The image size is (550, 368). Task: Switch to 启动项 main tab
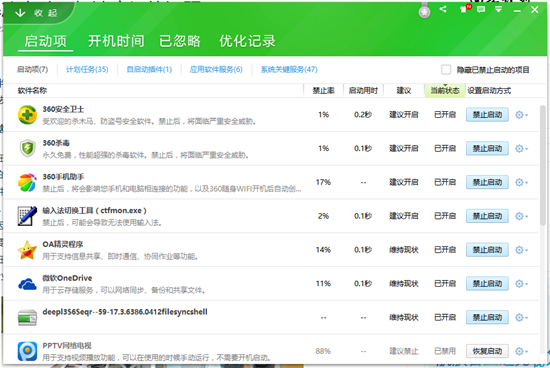pyautogui.click(x=45, y=41)
